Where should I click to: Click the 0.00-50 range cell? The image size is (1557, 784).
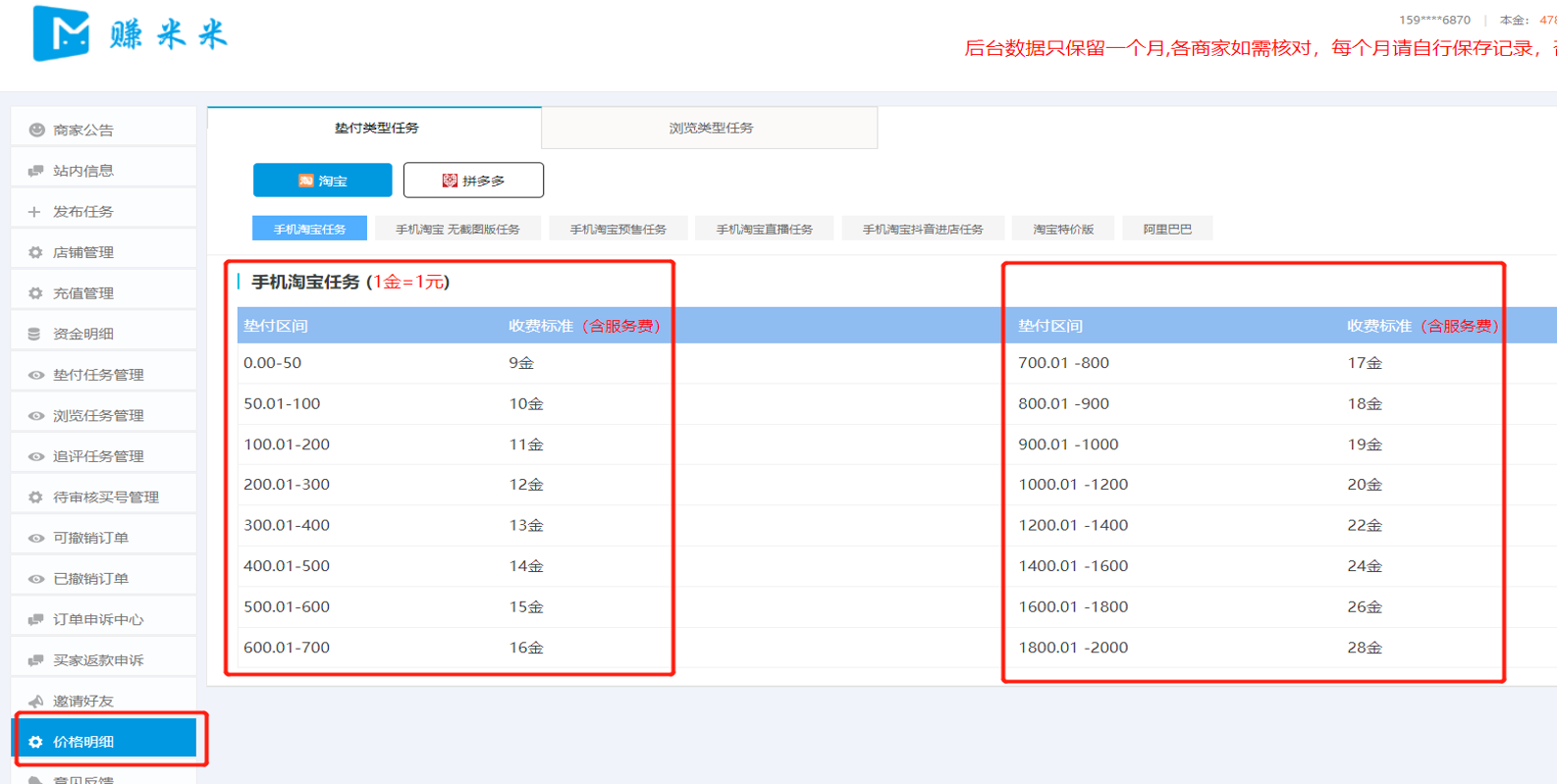[273, 363]
